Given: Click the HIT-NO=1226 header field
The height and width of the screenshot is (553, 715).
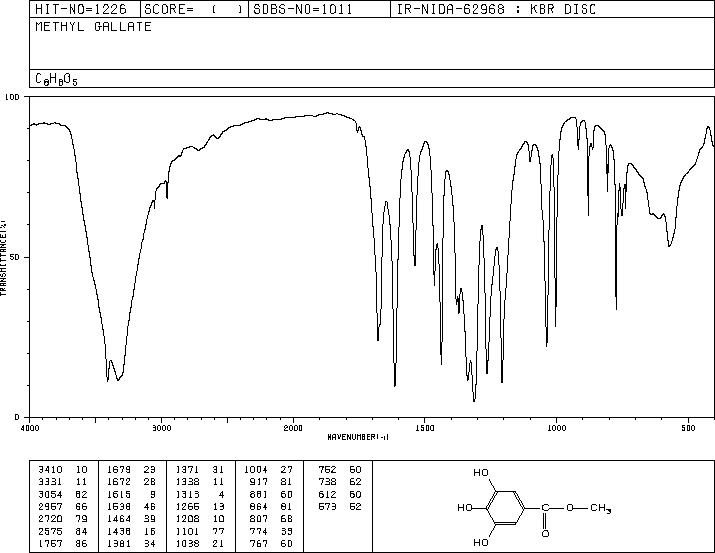Looking at the screenshot, I should click(85, 9).
